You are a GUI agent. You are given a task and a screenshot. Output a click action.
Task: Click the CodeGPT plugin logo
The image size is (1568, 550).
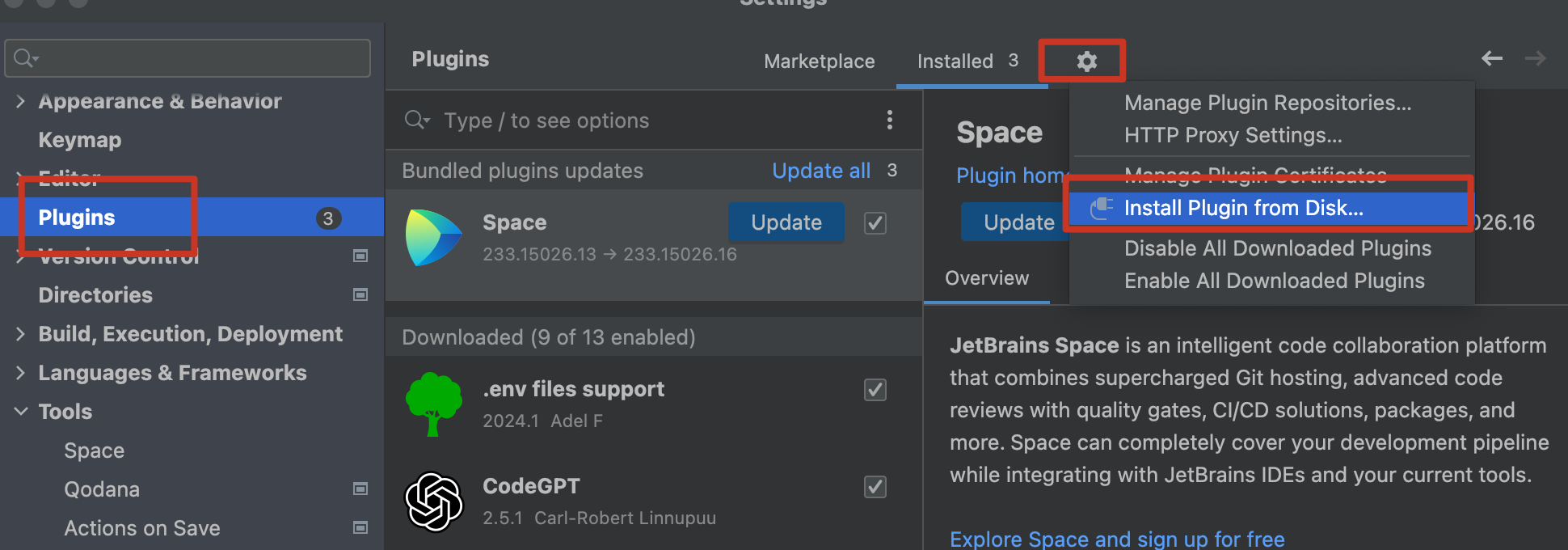pos(433,501)
